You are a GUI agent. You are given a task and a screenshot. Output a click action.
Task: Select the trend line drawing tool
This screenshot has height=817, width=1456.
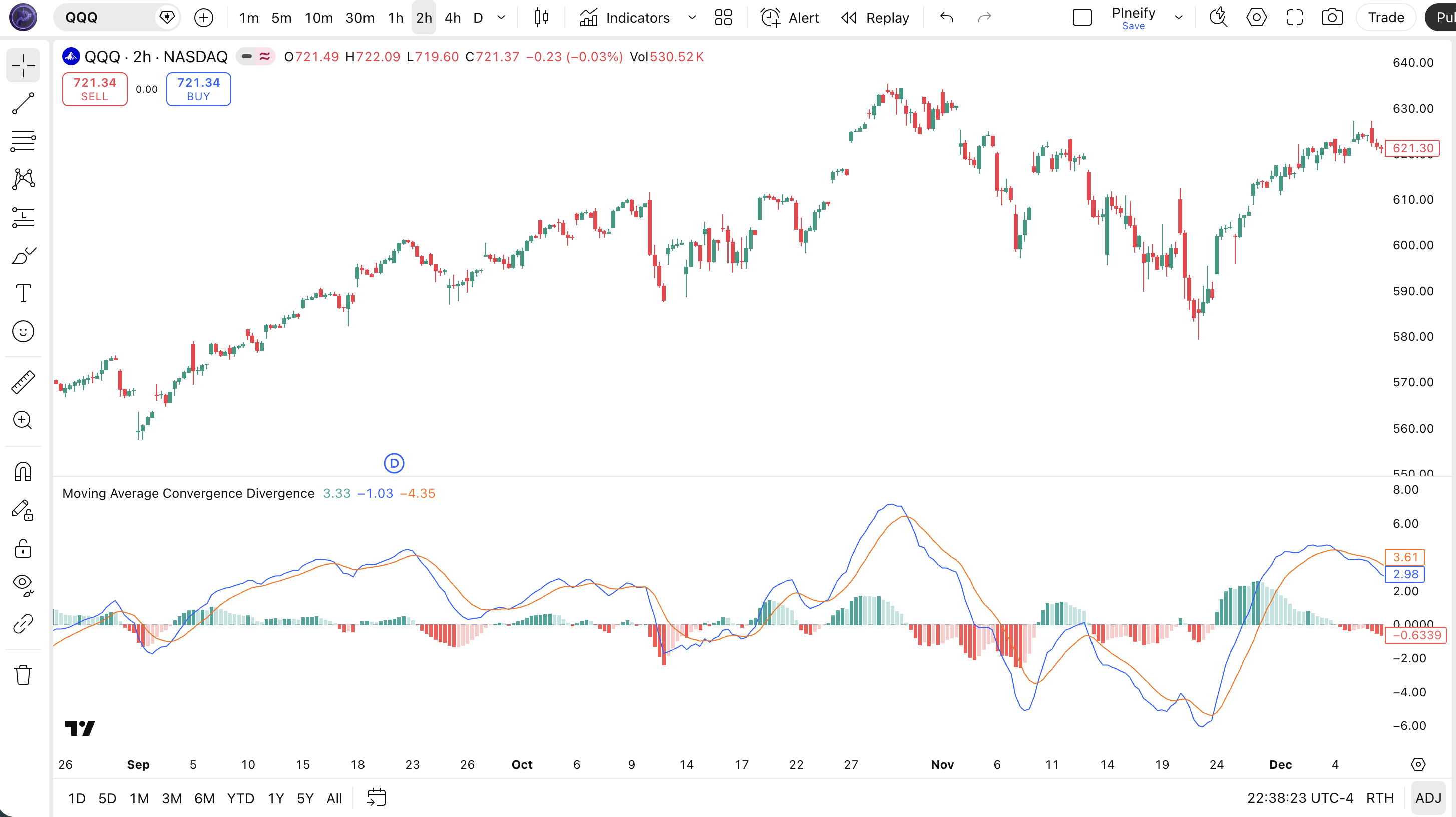pyautogui.click(x=23, y=104)
